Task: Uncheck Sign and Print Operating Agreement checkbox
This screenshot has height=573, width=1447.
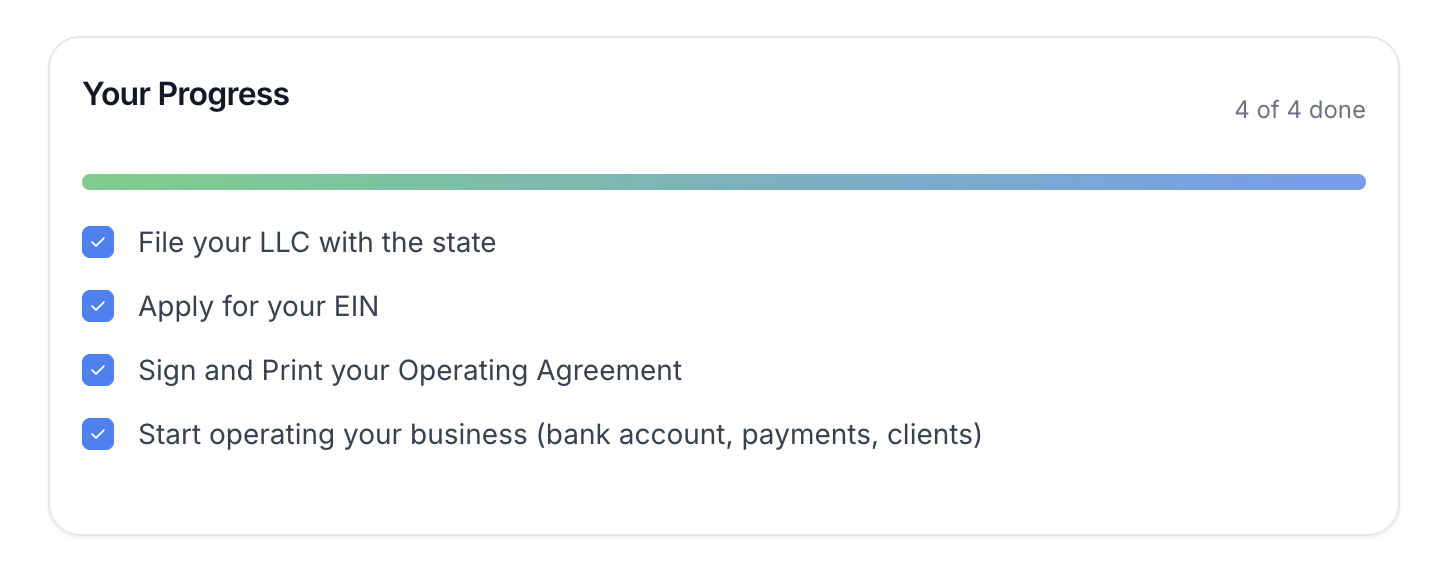Action: coord(98,370)
